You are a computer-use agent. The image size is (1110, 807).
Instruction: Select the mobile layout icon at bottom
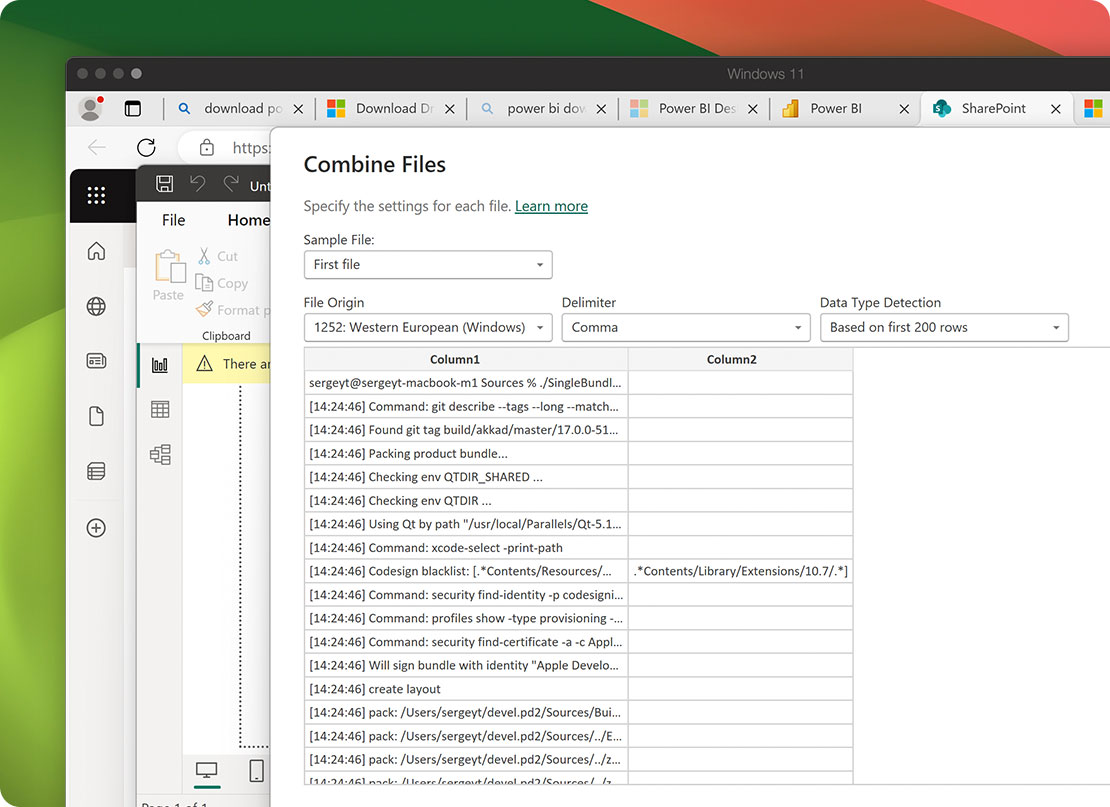coord(256,770)
